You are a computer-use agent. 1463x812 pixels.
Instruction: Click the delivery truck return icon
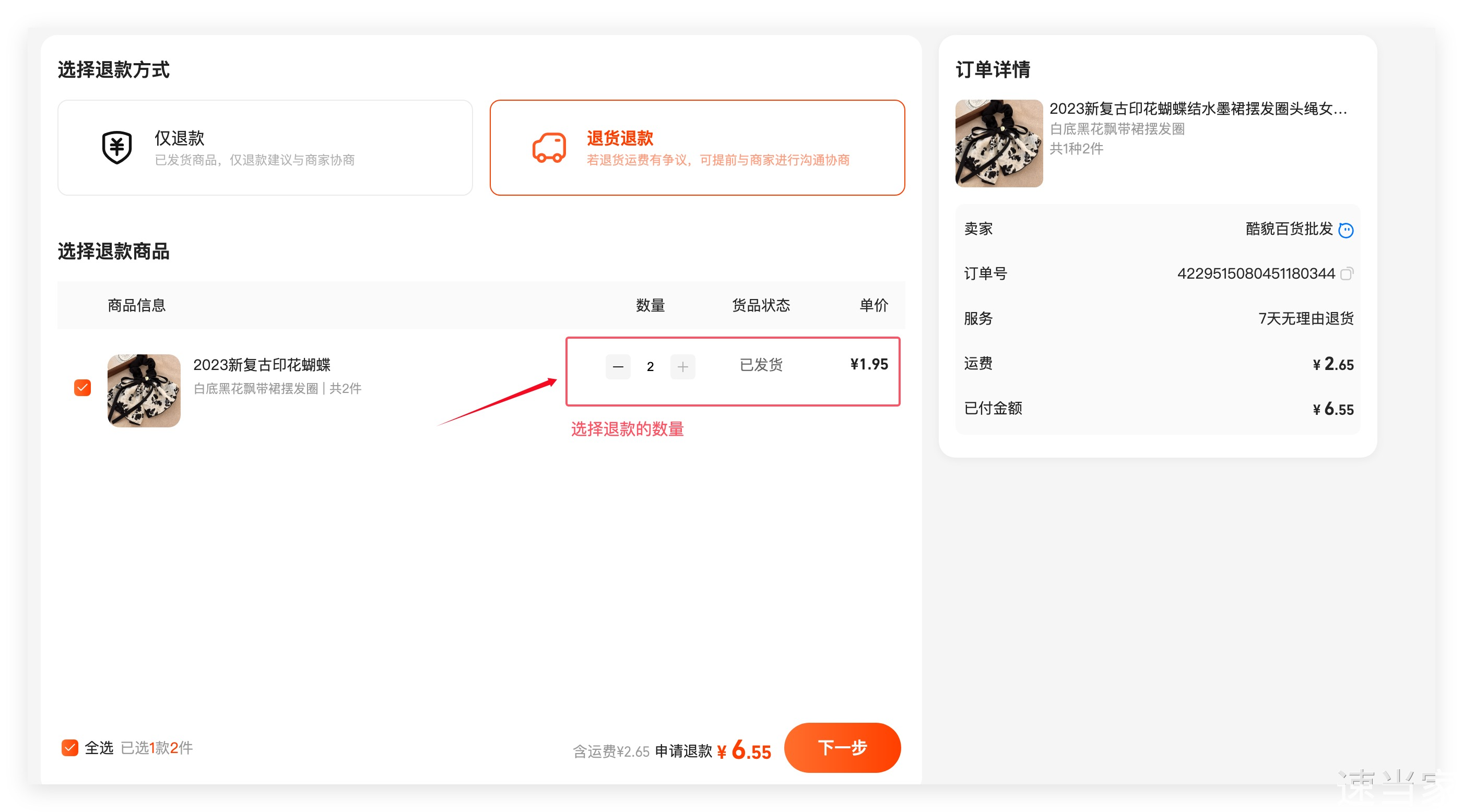coord(549,148)
